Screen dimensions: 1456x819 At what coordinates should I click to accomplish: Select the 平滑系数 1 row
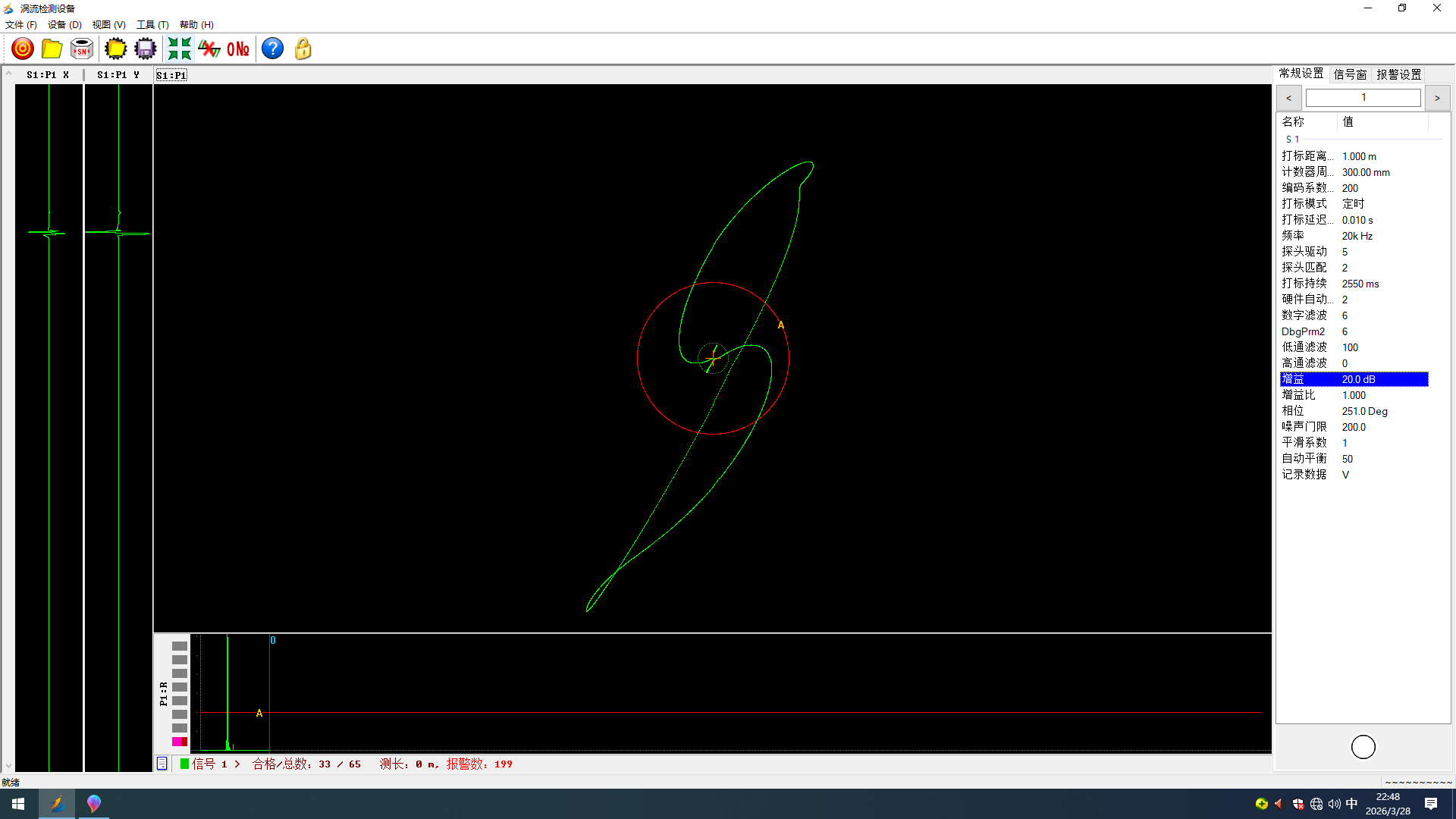tap(1354, 443)
